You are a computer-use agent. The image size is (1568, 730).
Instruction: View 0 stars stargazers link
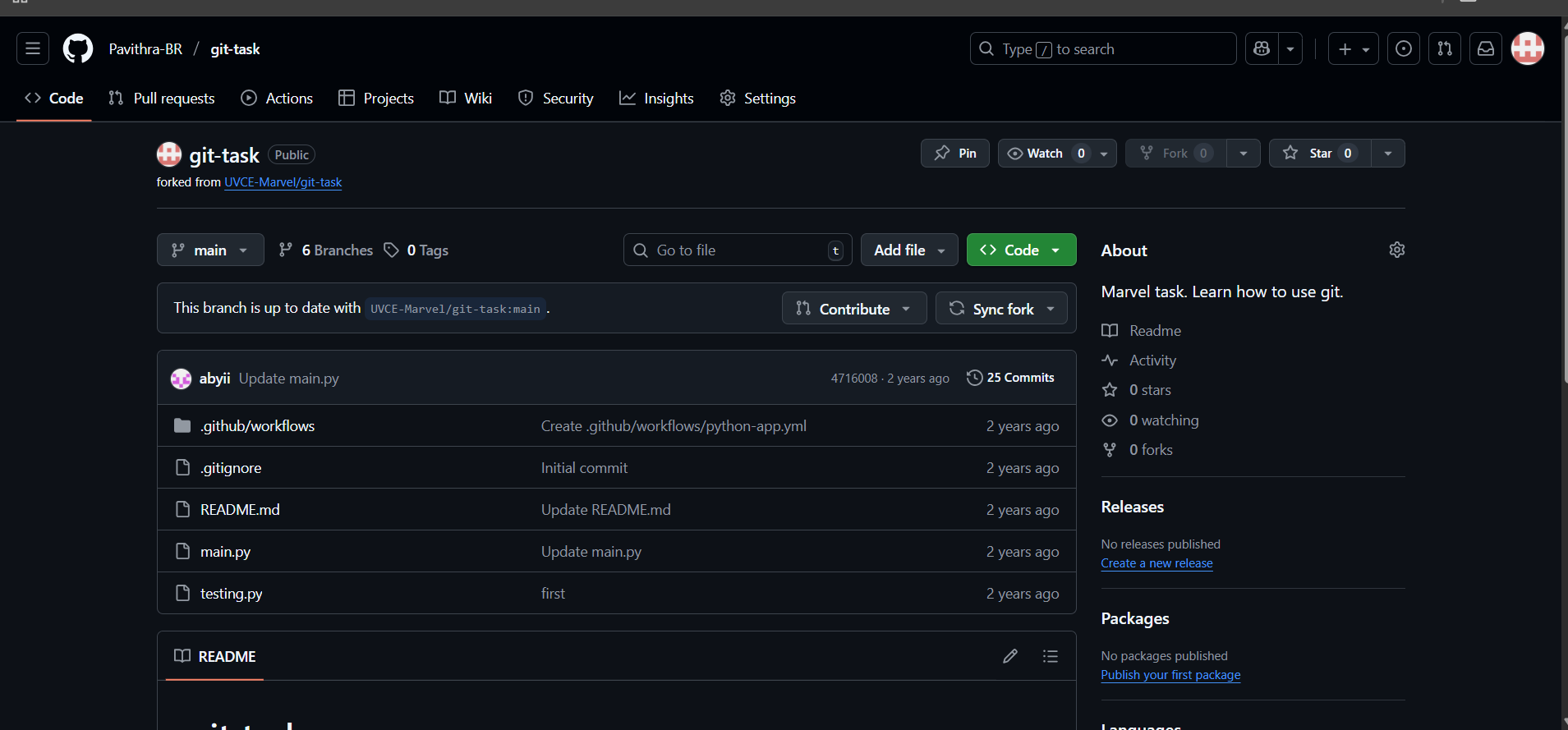[x=1136, y=390]
